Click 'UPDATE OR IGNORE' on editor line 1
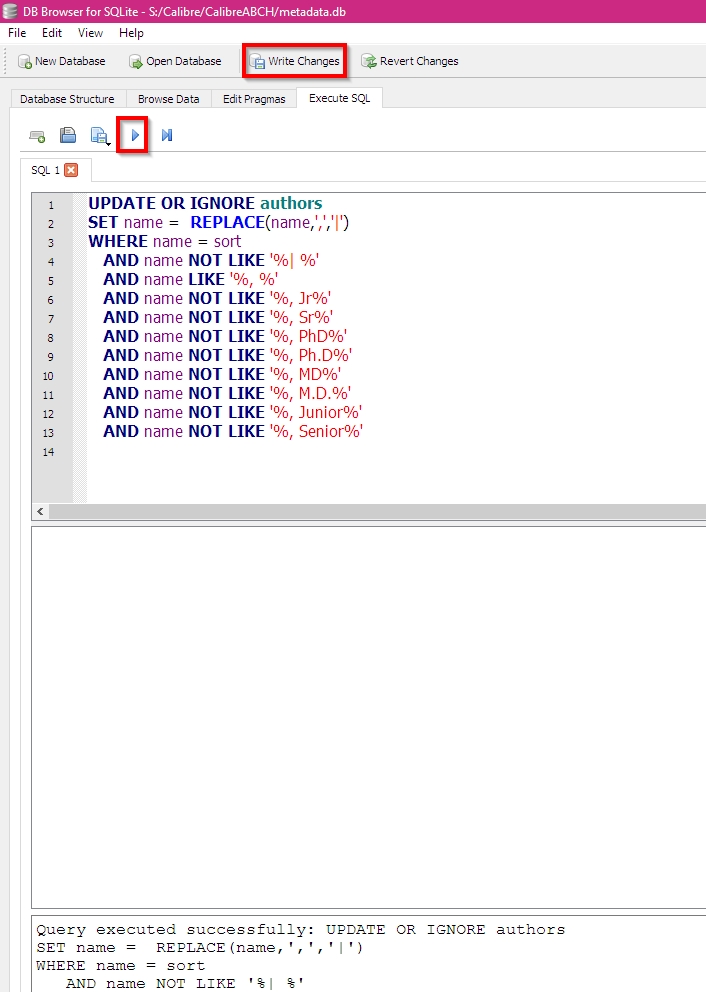The height and width of the screenshot is (992, 706). coord(171,204)
